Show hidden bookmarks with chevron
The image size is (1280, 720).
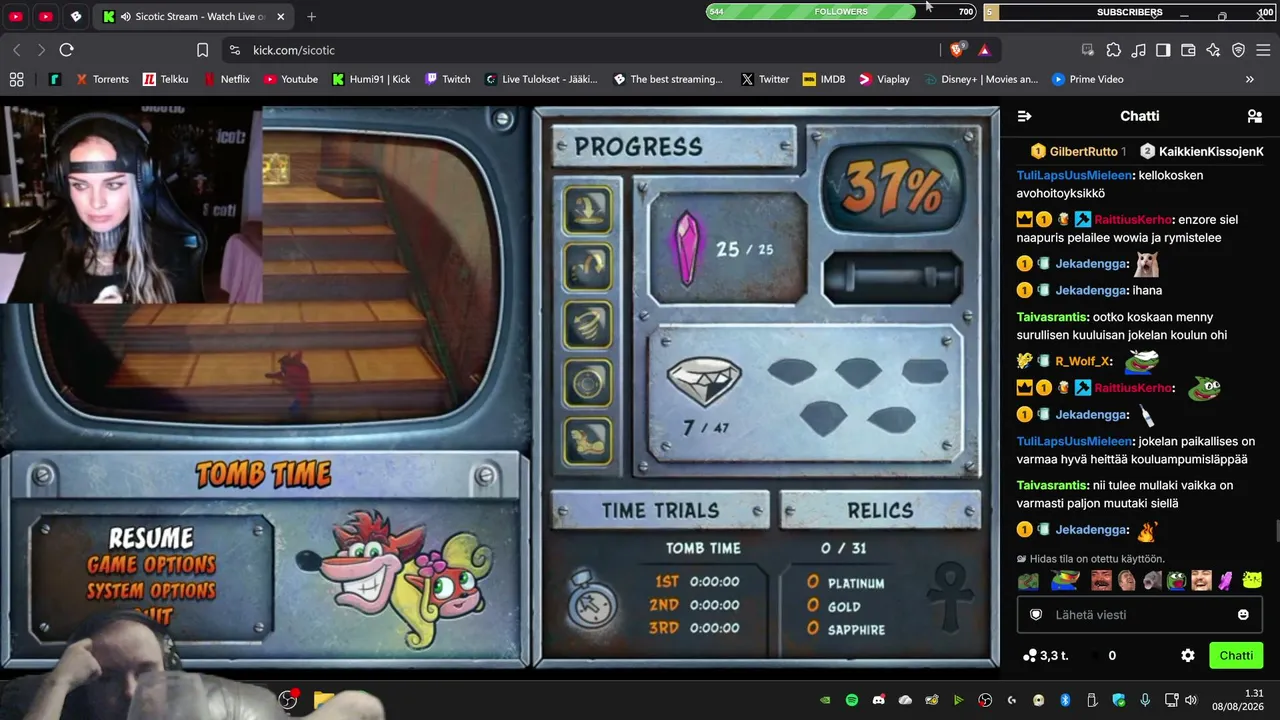pyautogui.click(x=1250, y=79)
